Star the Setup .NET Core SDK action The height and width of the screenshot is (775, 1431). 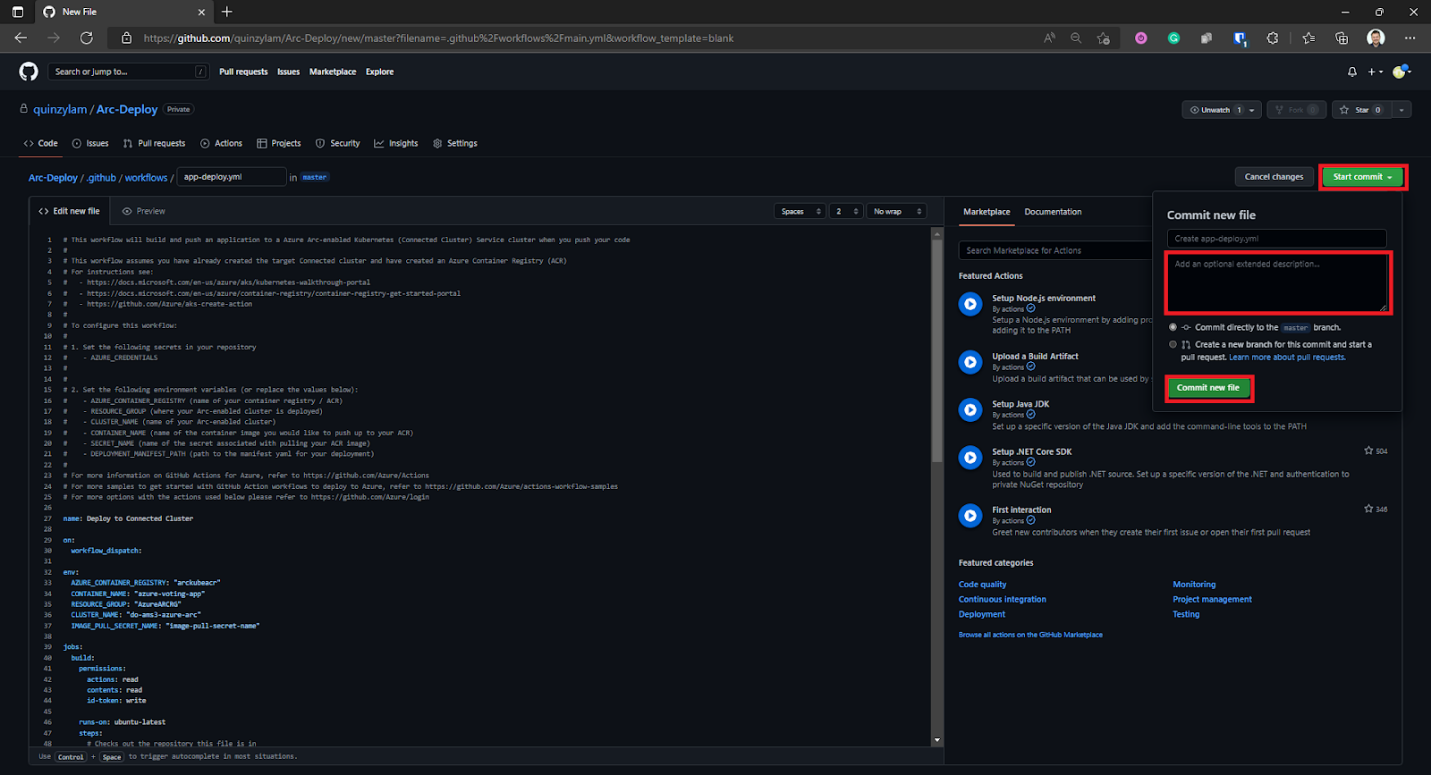pos(1368,451)
